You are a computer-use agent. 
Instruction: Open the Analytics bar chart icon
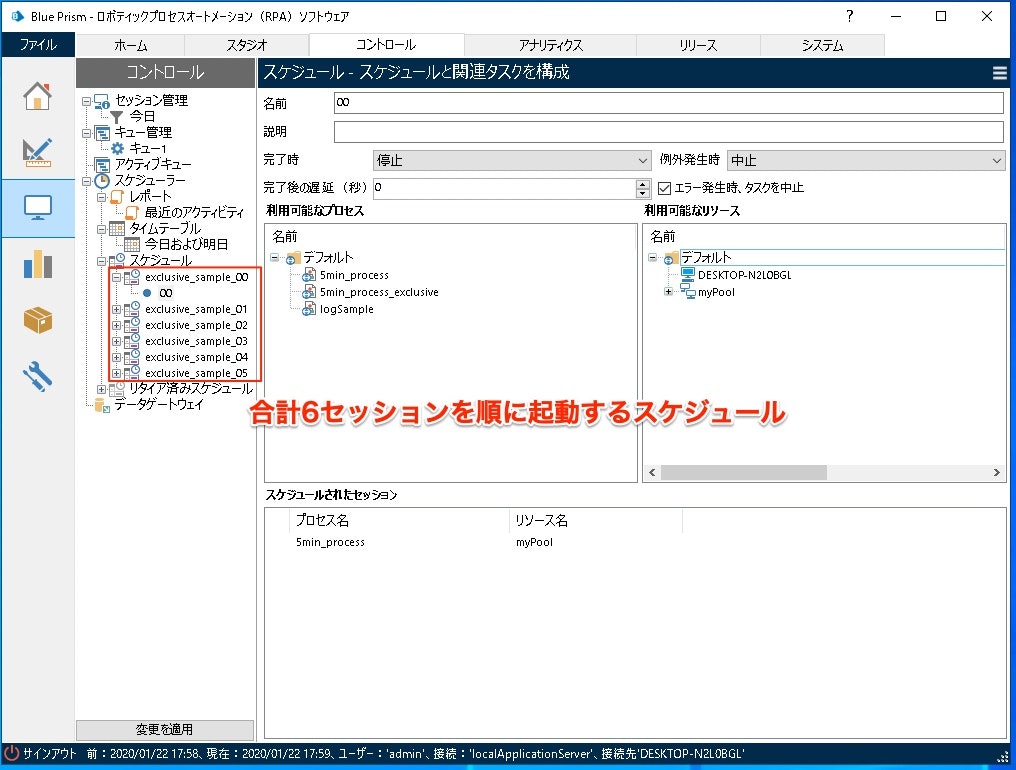pyautogui.click(x=38, y=264)
